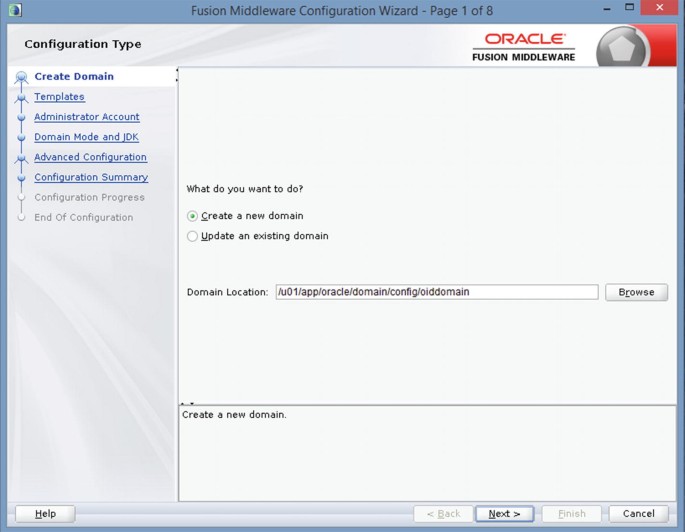685x532 pixels.
Task: Jump to Domain Mode and JDK step
Action: [x=86, y=137]
